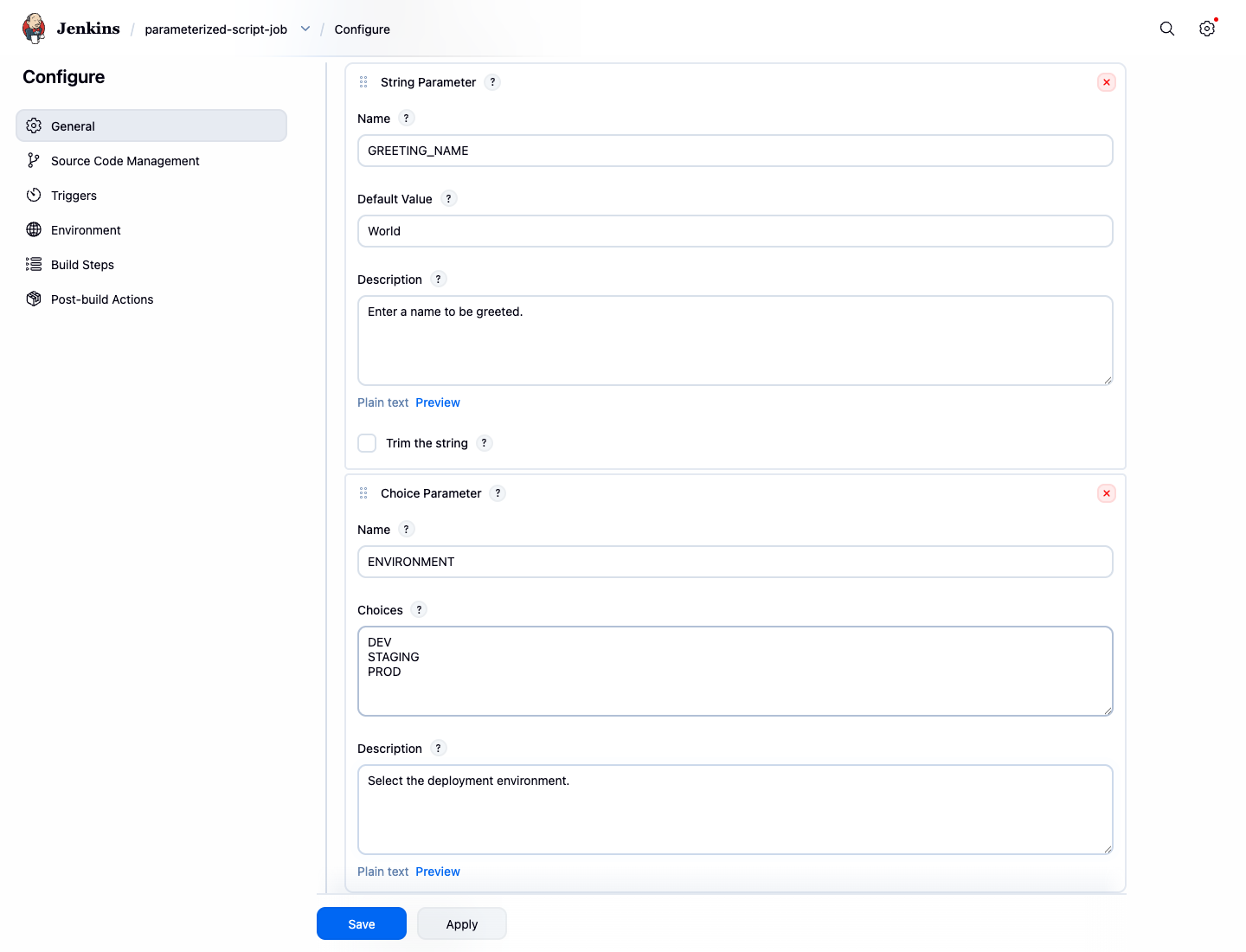The width and height of the screenshot is (1246, 952).
Task: Jump to Triggers section
Action: coord(151,195)
